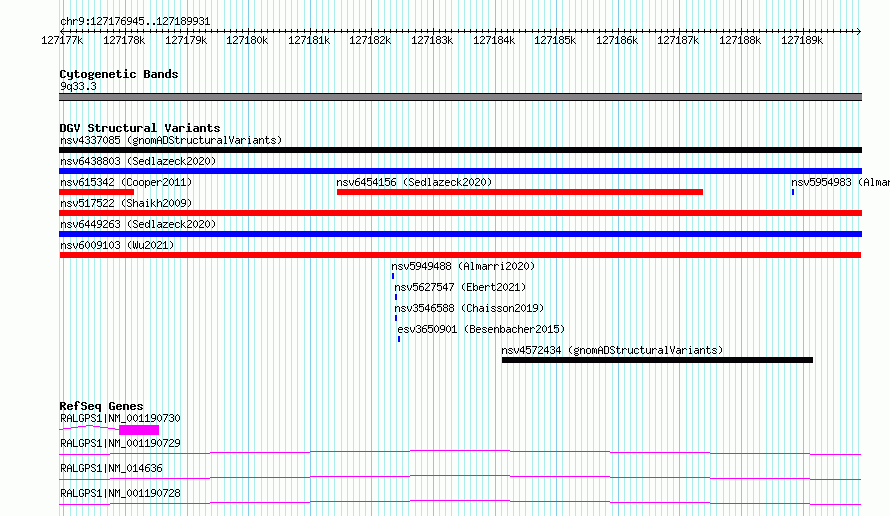The width and height of the screenshot is (890, 516).
Task: Click the 127179k ruler tick label
Action: click(x=186, y=40)
